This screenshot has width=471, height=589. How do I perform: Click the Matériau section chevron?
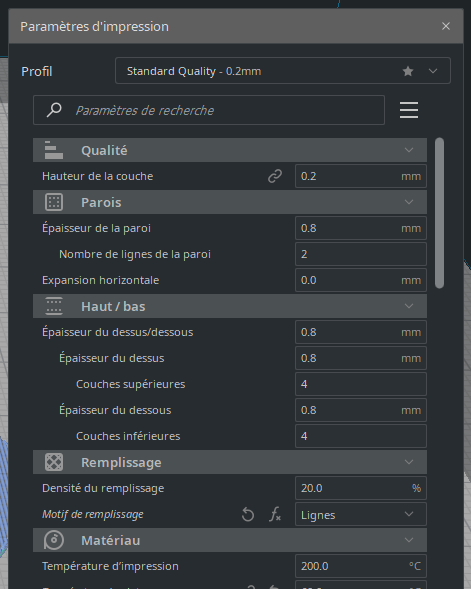(x=409, y=540)
